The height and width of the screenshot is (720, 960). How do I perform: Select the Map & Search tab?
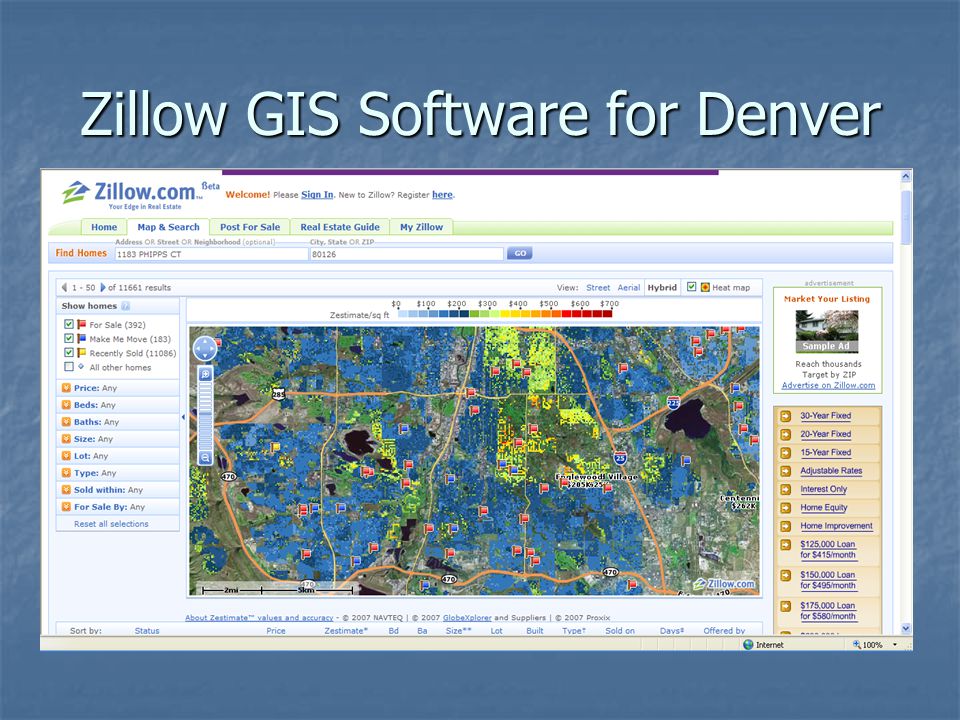click(168, 227)
